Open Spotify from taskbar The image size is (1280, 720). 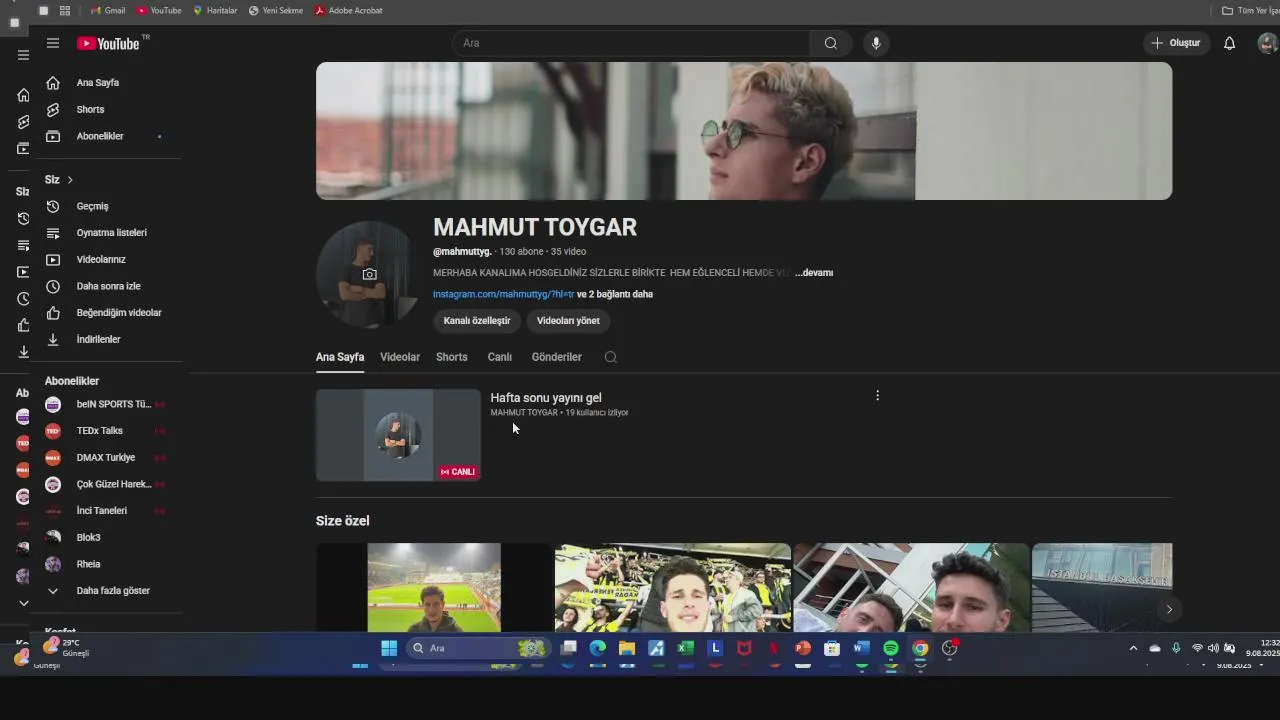(x=891, y=648)
